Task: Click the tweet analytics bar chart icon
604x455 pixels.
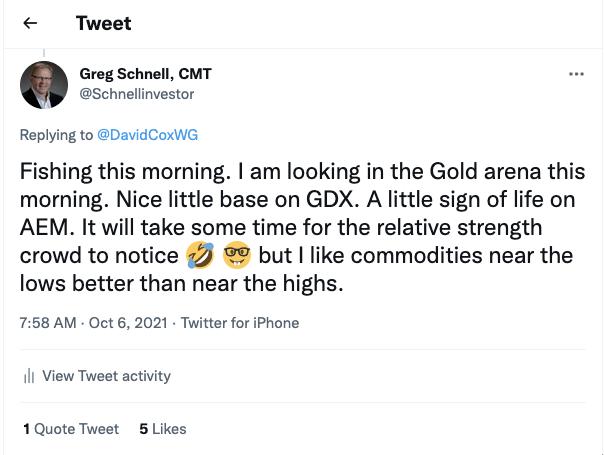Action: (x=29, y=376)
